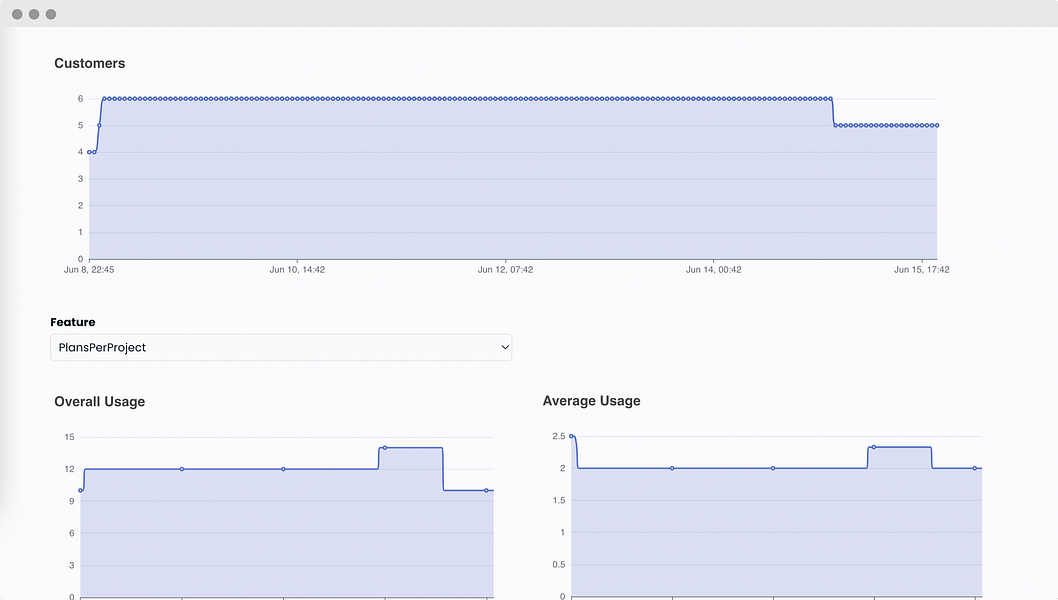This screenshot has width=1058, height=600.
Task: Click the data point at value 5 on the Customers chart rise
Action: 99,126
